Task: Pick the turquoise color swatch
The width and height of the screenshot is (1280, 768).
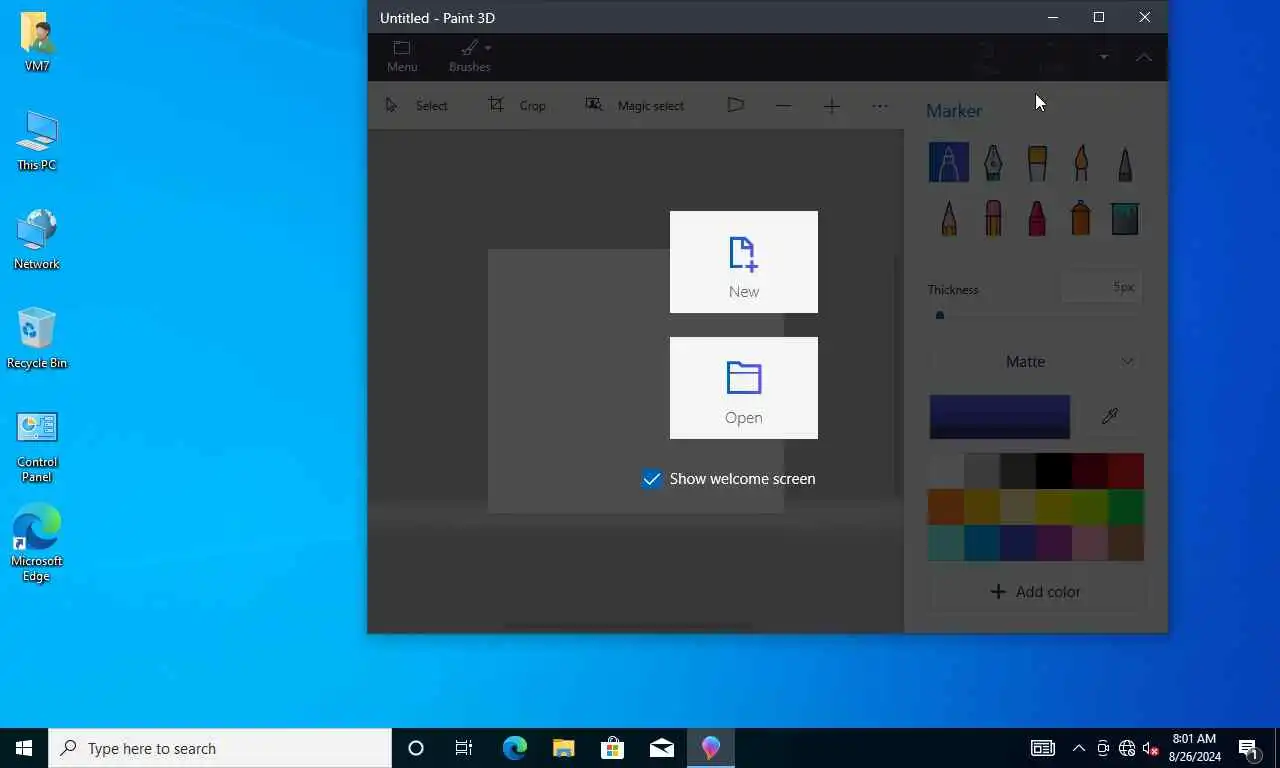Action: point(946,543)
